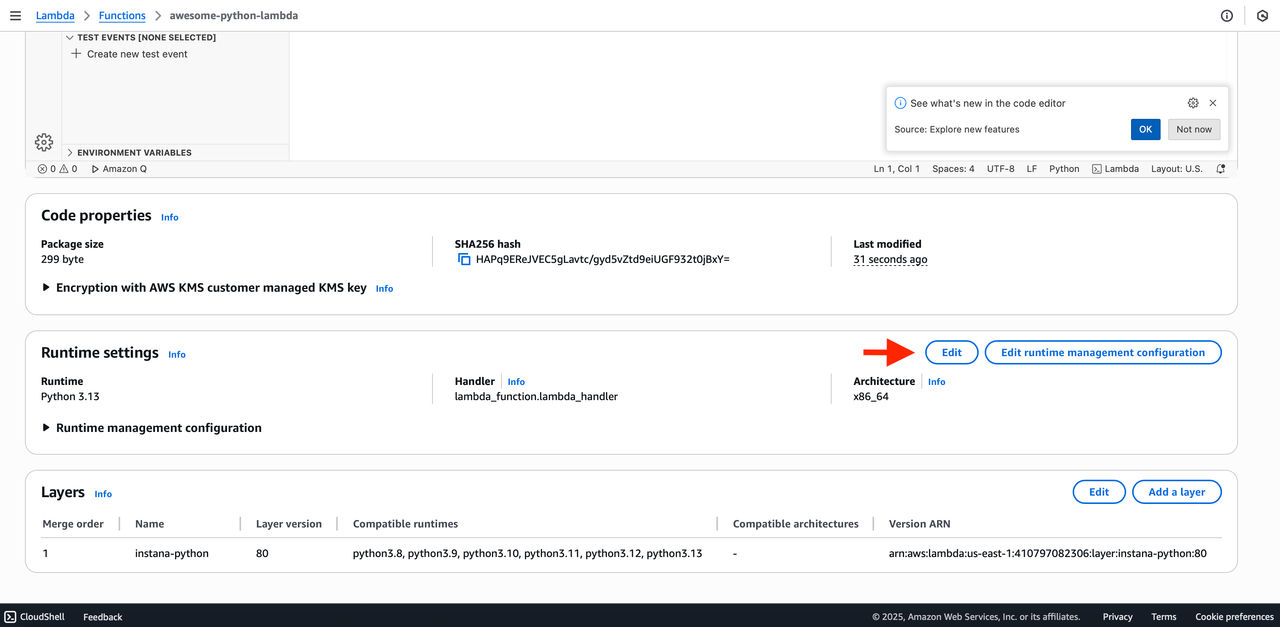This screenshot has width=1280, height=627.
Task: Expand Encryption with AWS KMS customer managed key
Action: (204, 288)
